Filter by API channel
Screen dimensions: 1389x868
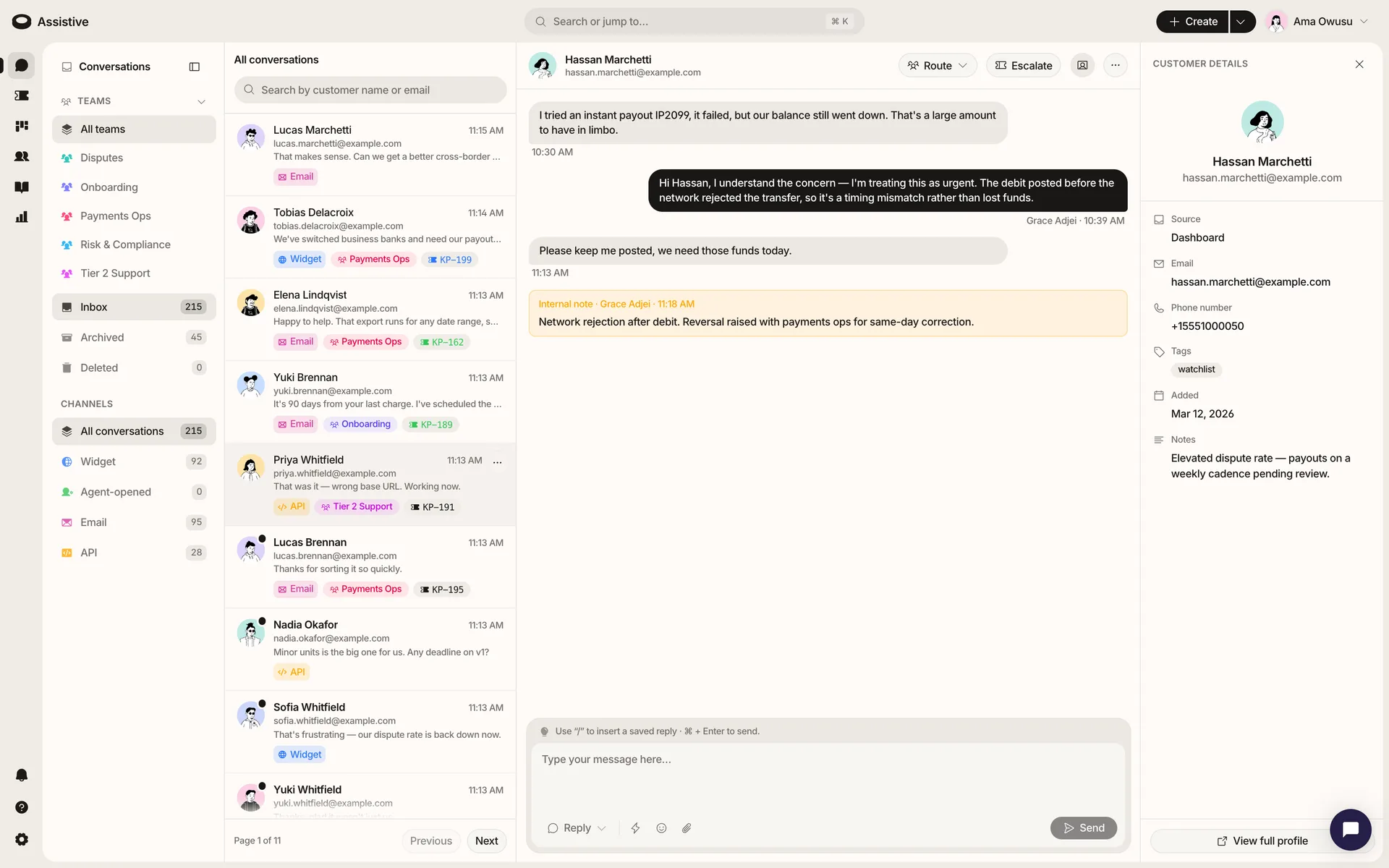(134, 553)
